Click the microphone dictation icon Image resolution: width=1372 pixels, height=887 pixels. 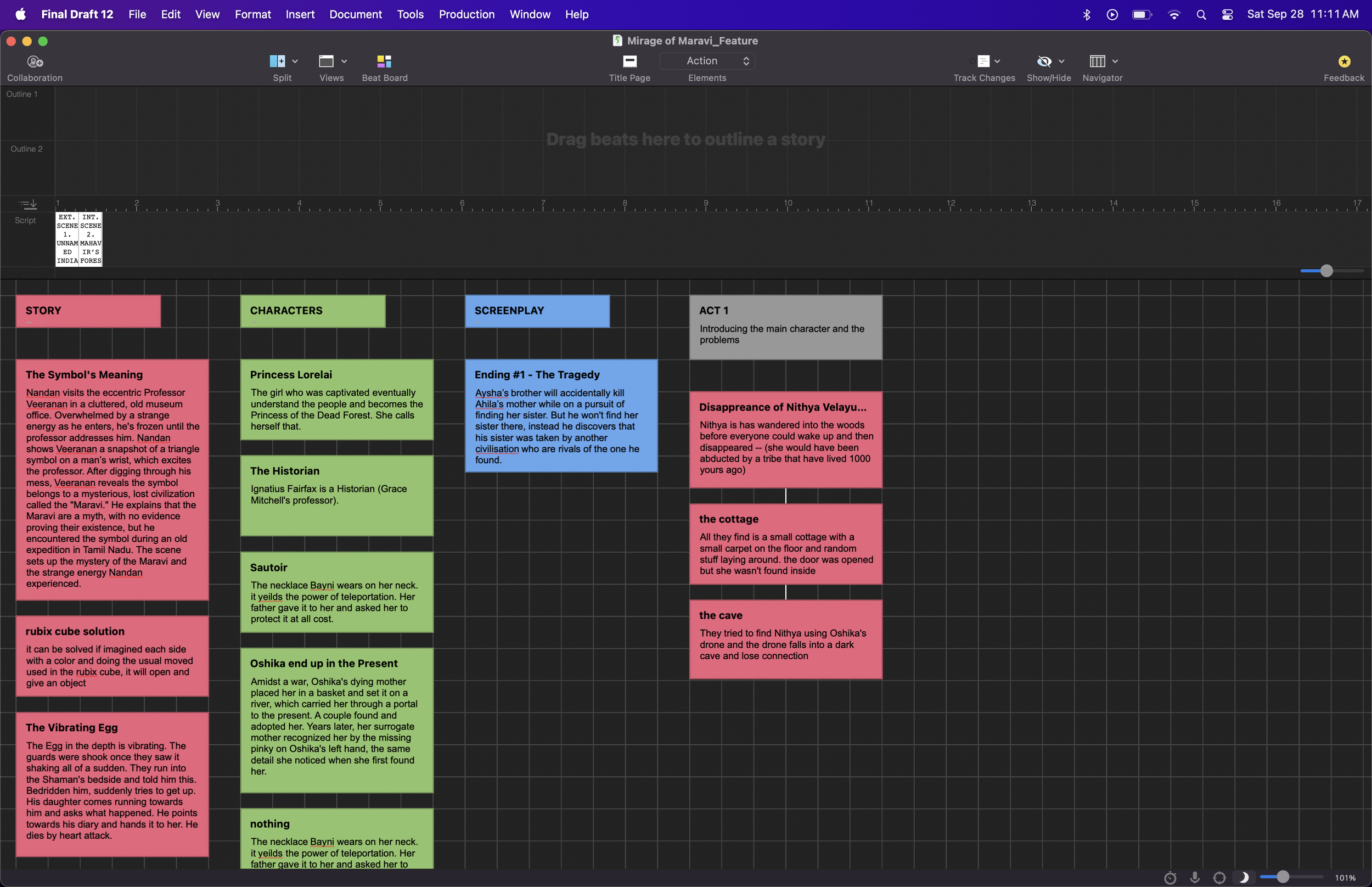point(1195,877)
